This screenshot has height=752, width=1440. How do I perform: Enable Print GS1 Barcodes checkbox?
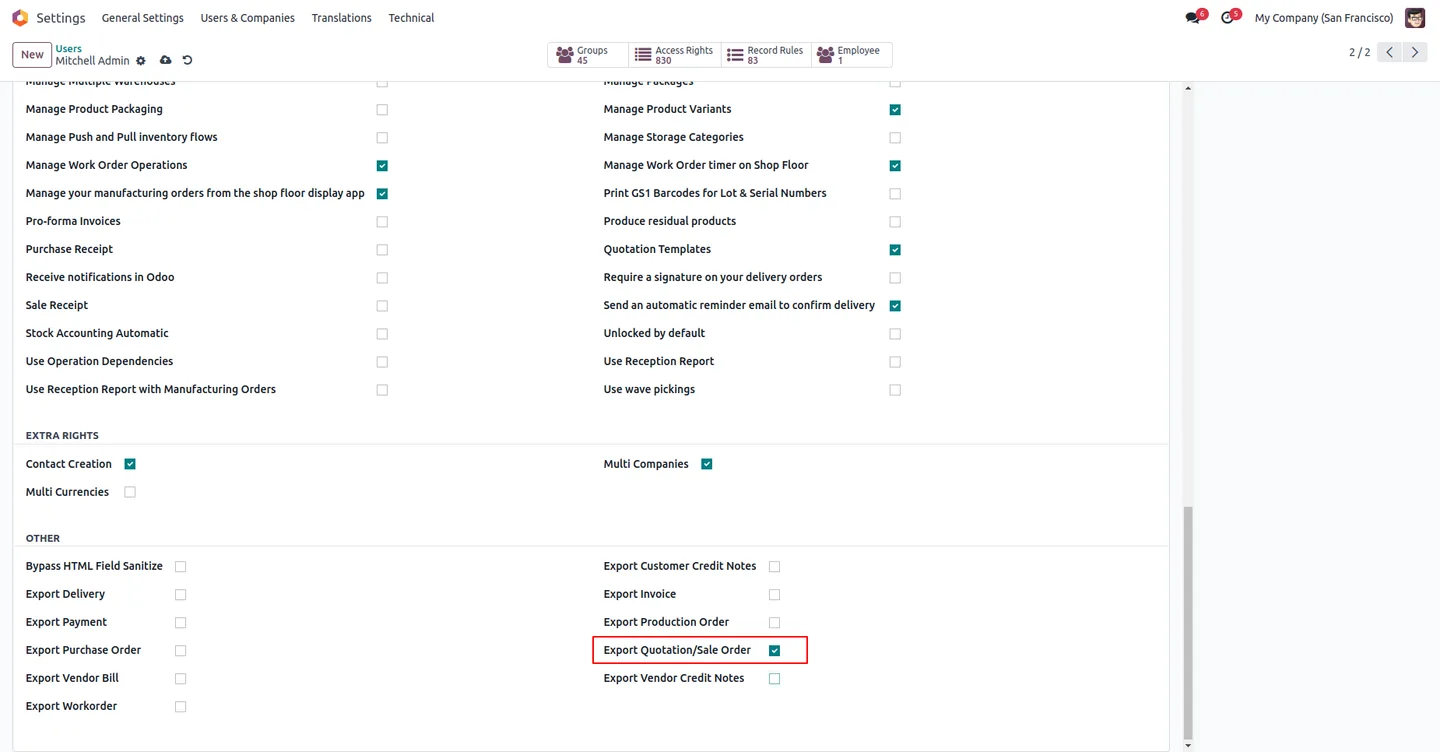click(x=895, y=194)
